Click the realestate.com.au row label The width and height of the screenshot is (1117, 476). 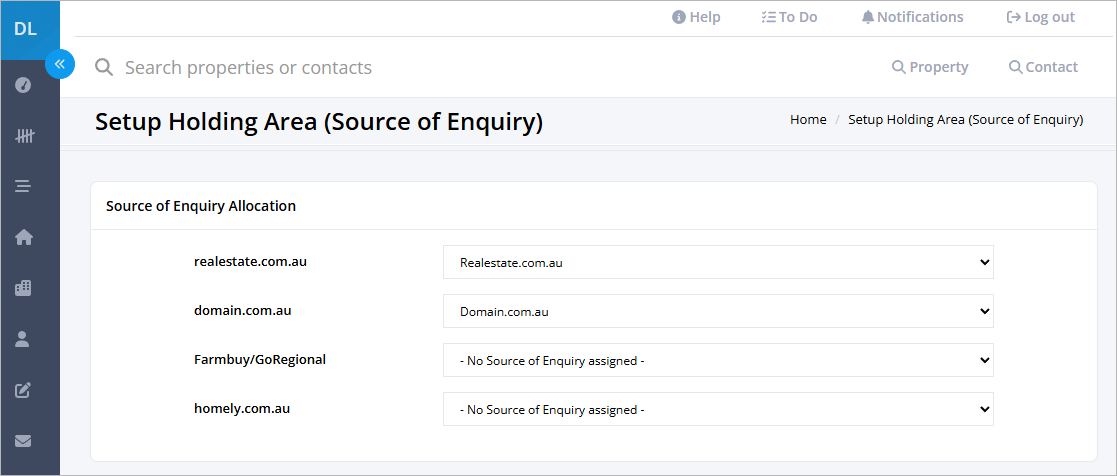[250, 262]
